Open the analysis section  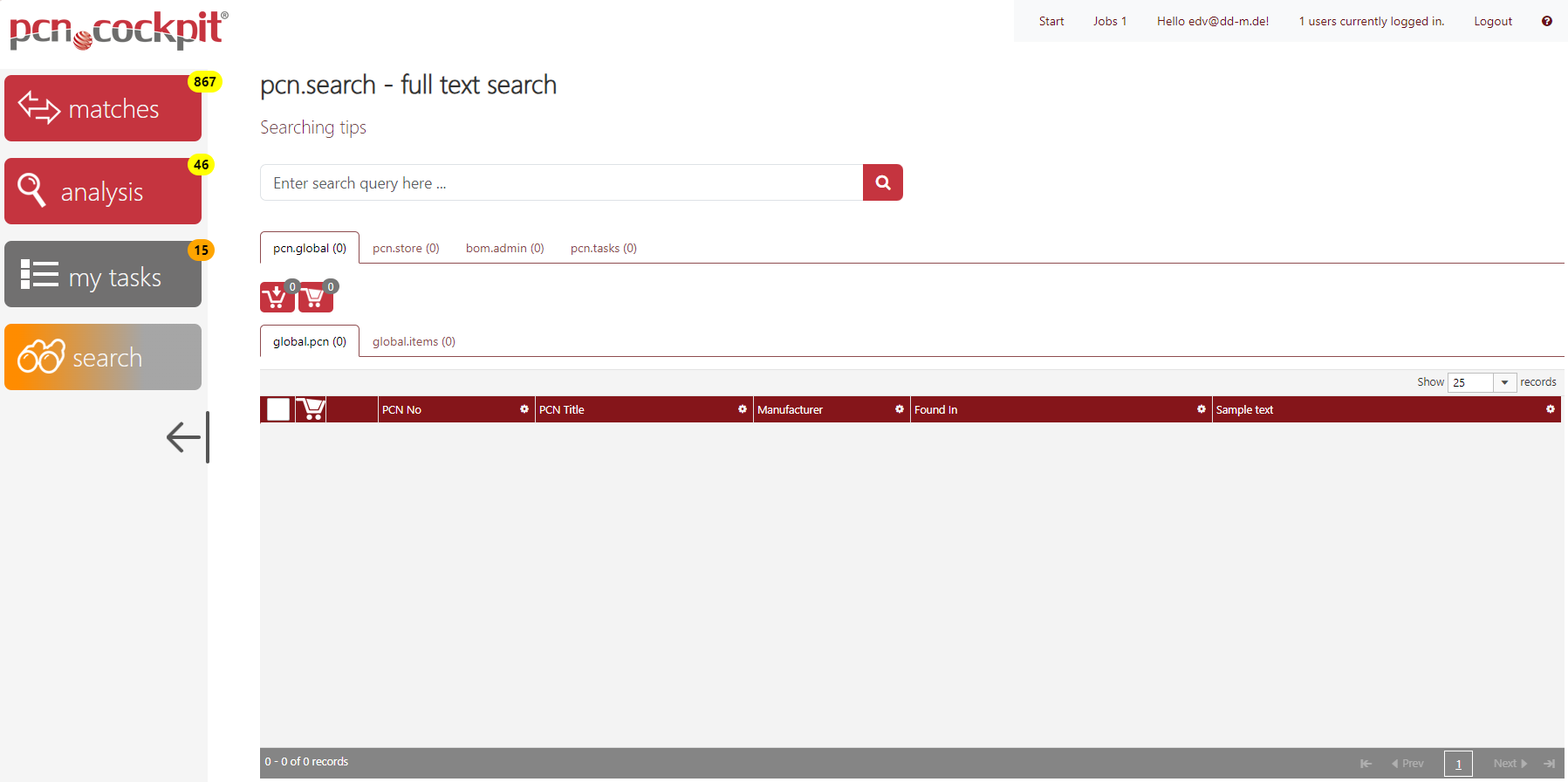pos(103,191)
